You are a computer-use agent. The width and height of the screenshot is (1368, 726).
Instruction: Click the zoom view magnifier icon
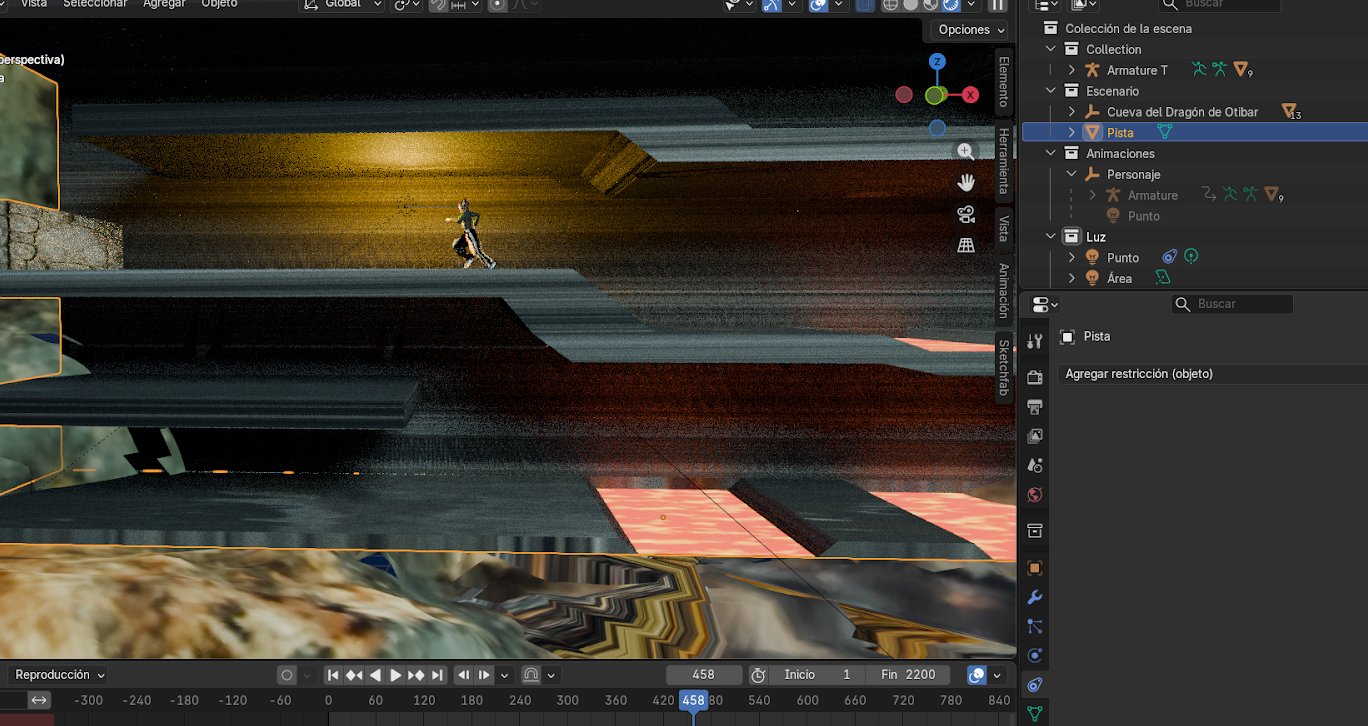coord(966,152)
